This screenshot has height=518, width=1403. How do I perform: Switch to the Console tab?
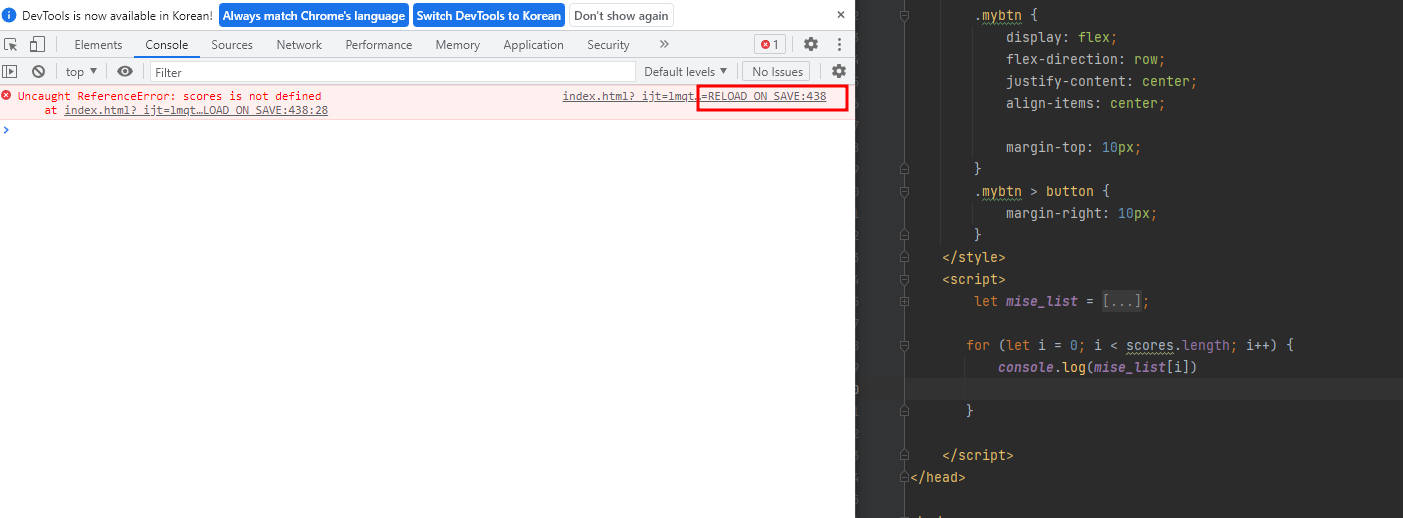166,44
